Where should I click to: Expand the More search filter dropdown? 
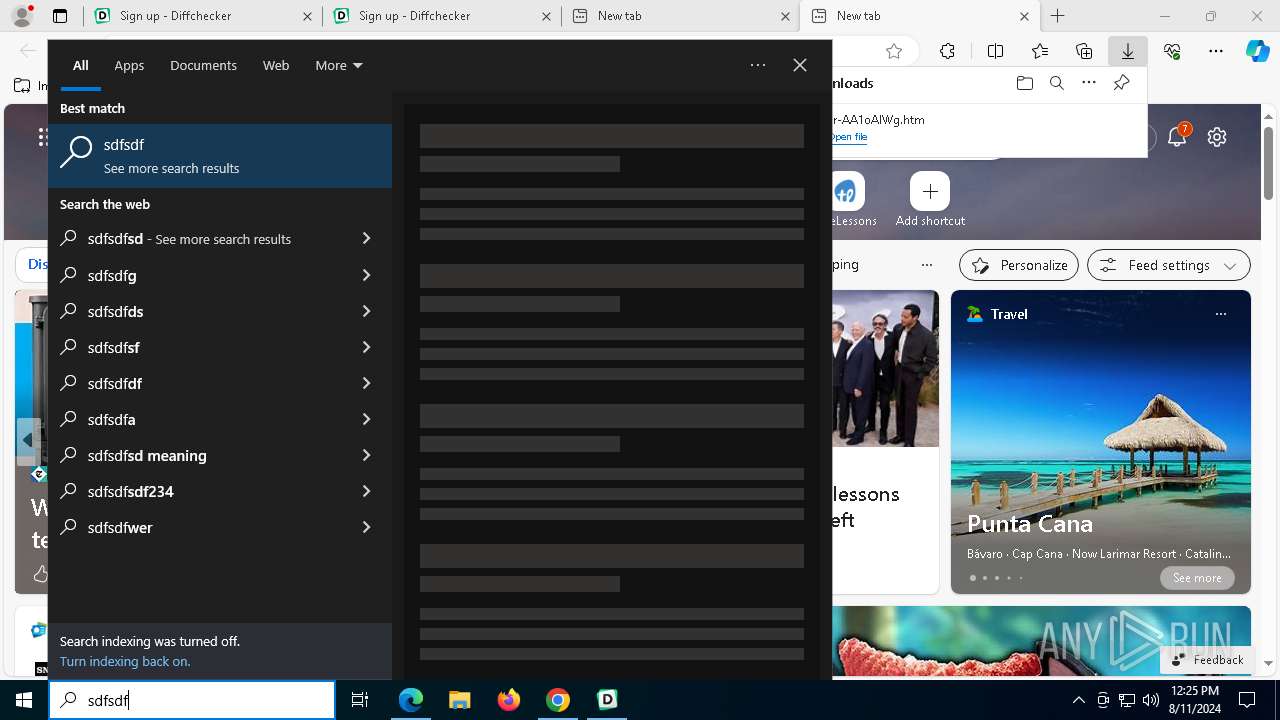(x=338, y=65)
